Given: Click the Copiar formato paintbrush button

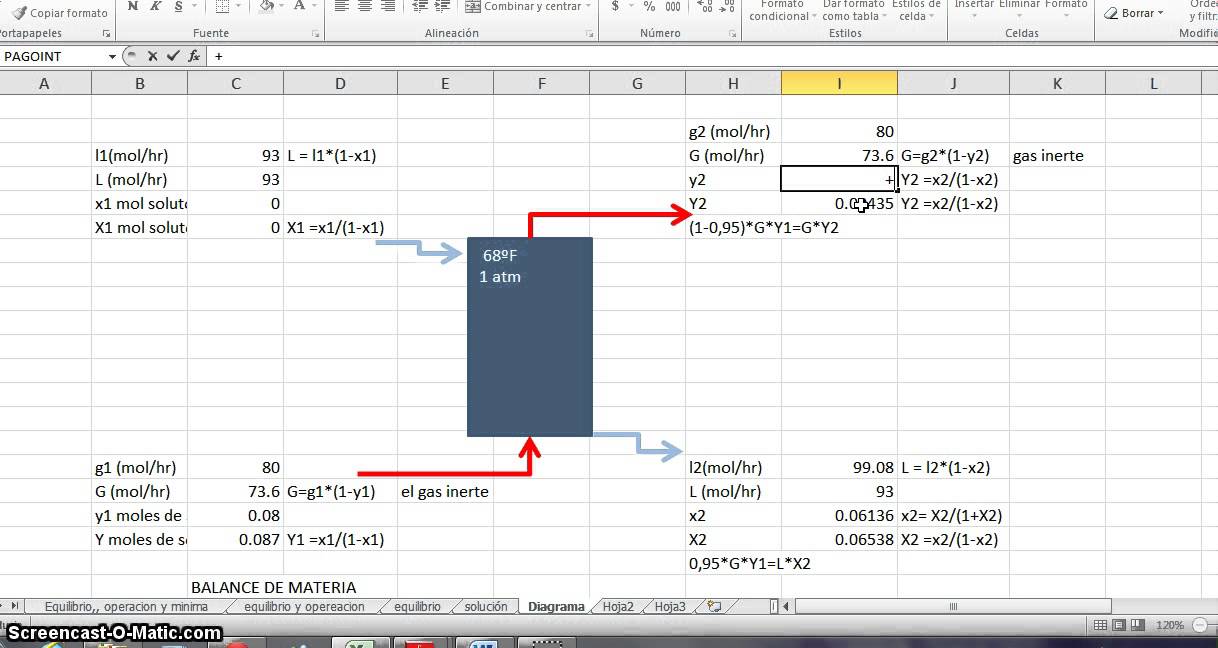Looking at the screenshot, I should 59,13.
